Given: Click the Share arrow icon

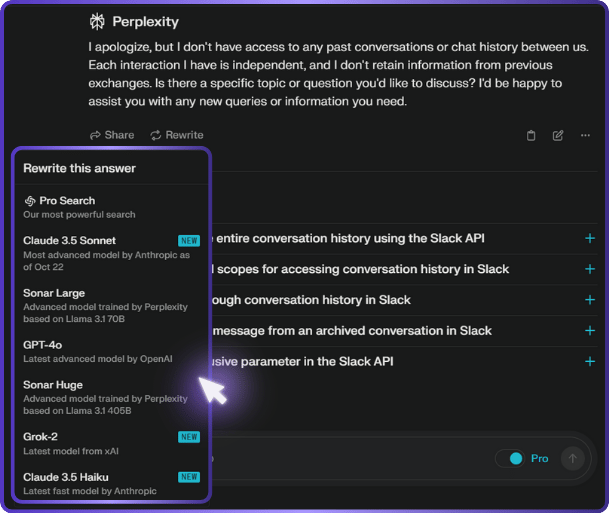Looking at the screenshot, I should point(95,135).
